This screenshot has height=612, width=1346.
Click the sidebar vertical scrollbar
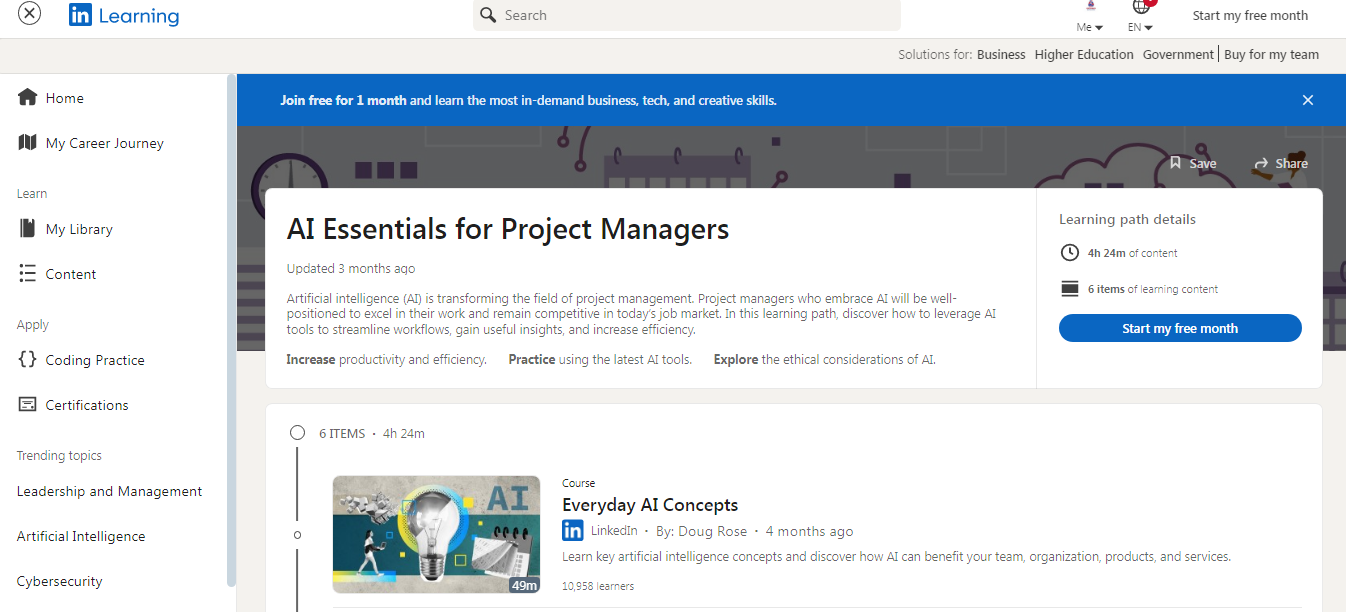[232, 330]
